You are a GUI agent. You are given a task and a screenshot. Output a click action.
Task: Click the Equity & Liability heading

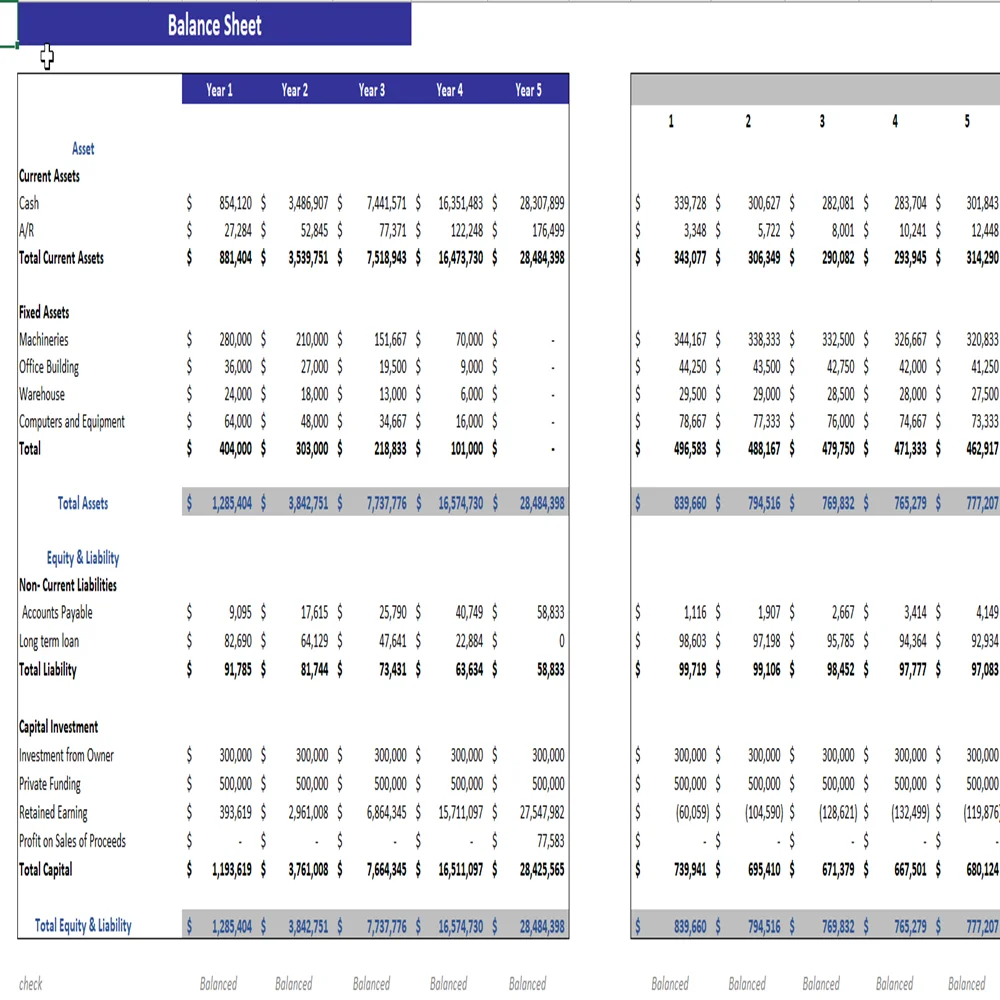pos(83,558)
